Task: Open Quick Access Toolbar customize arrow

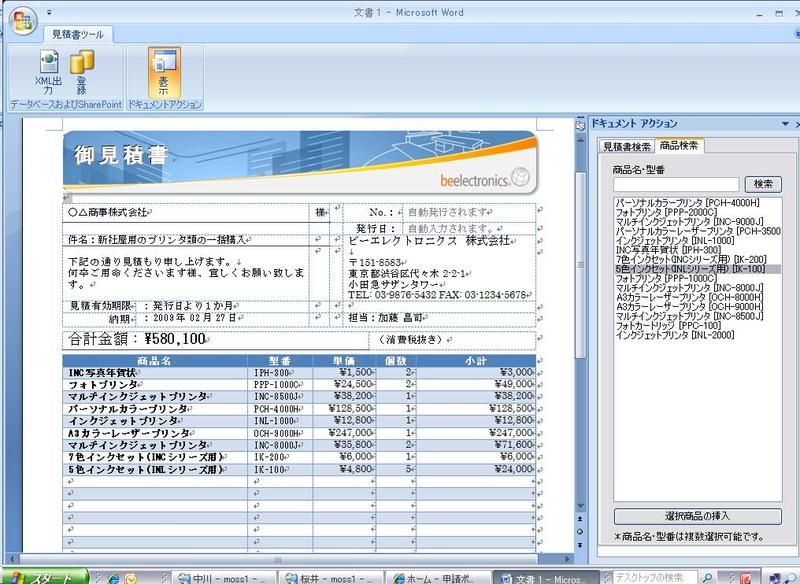Action: pos(49,12)
